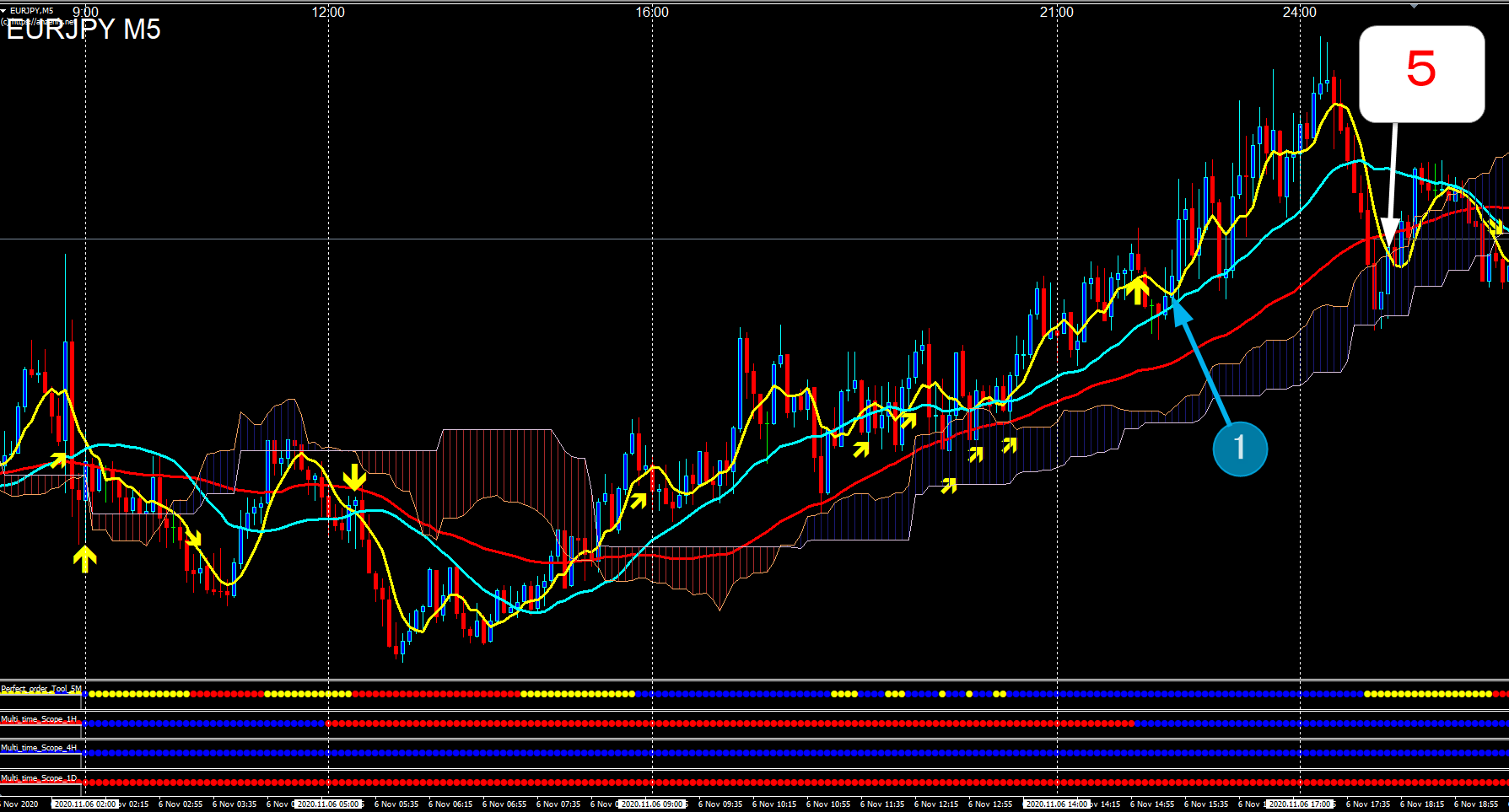Click the 6 Nov 07:35 time axis label
1509x812 pixels.
pyautogui.click(x=558, y=804)
